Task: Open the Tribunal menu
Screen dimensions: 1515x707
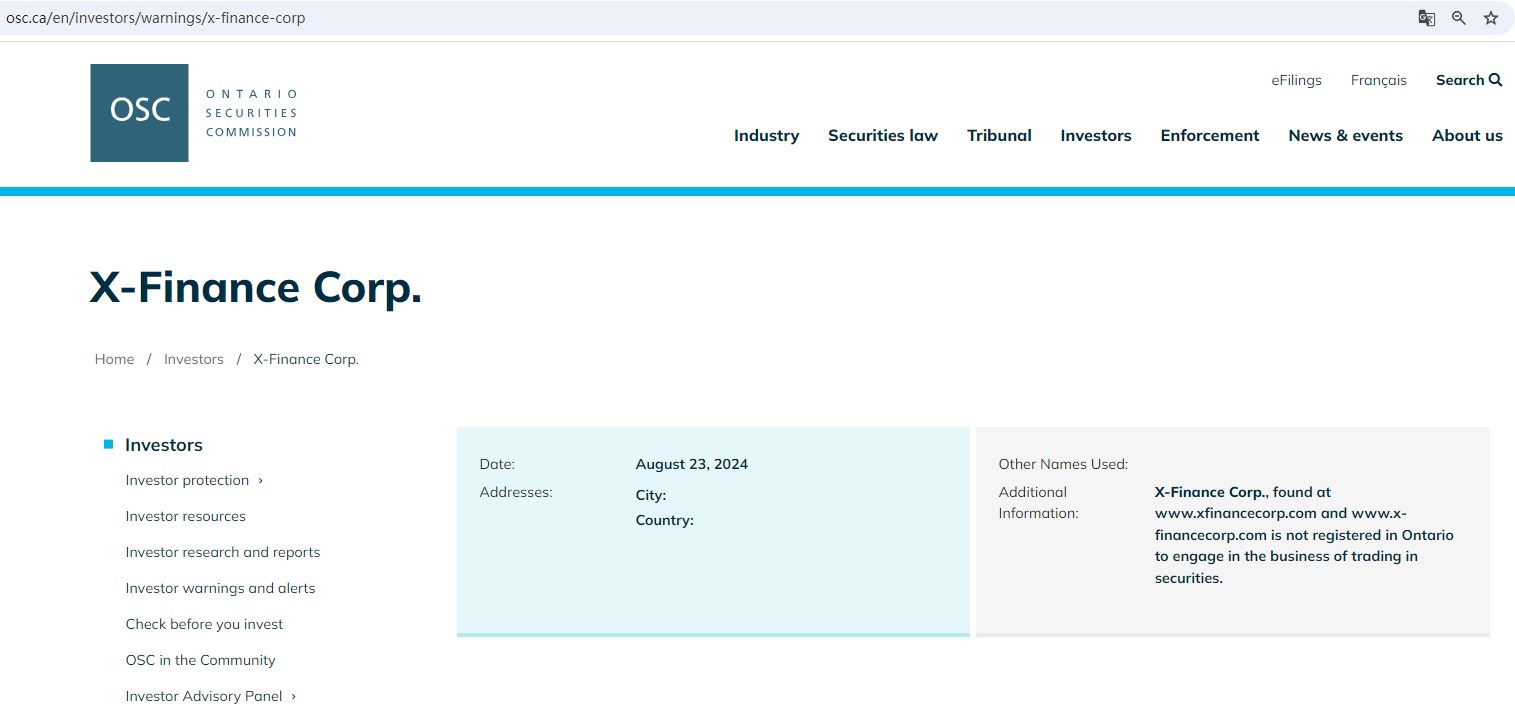Action: click(x=999, y=135)
